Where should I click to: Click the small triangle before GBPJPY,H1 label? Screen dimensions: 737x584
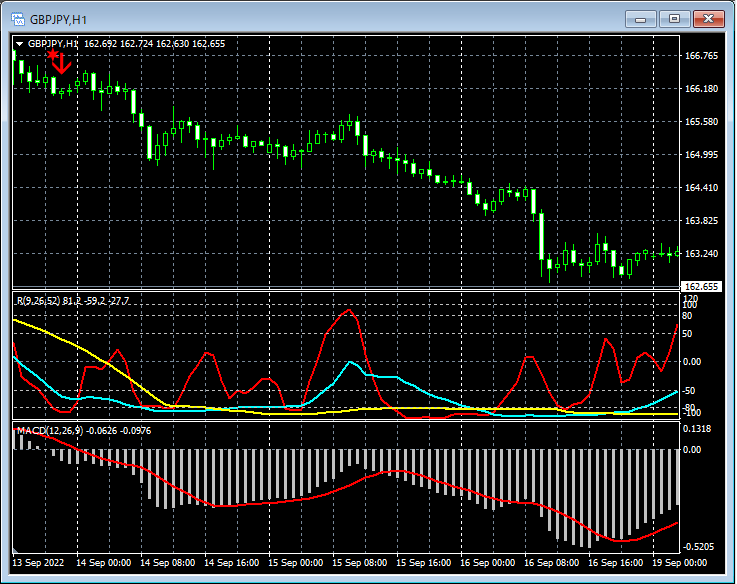[x=20, y=44]
